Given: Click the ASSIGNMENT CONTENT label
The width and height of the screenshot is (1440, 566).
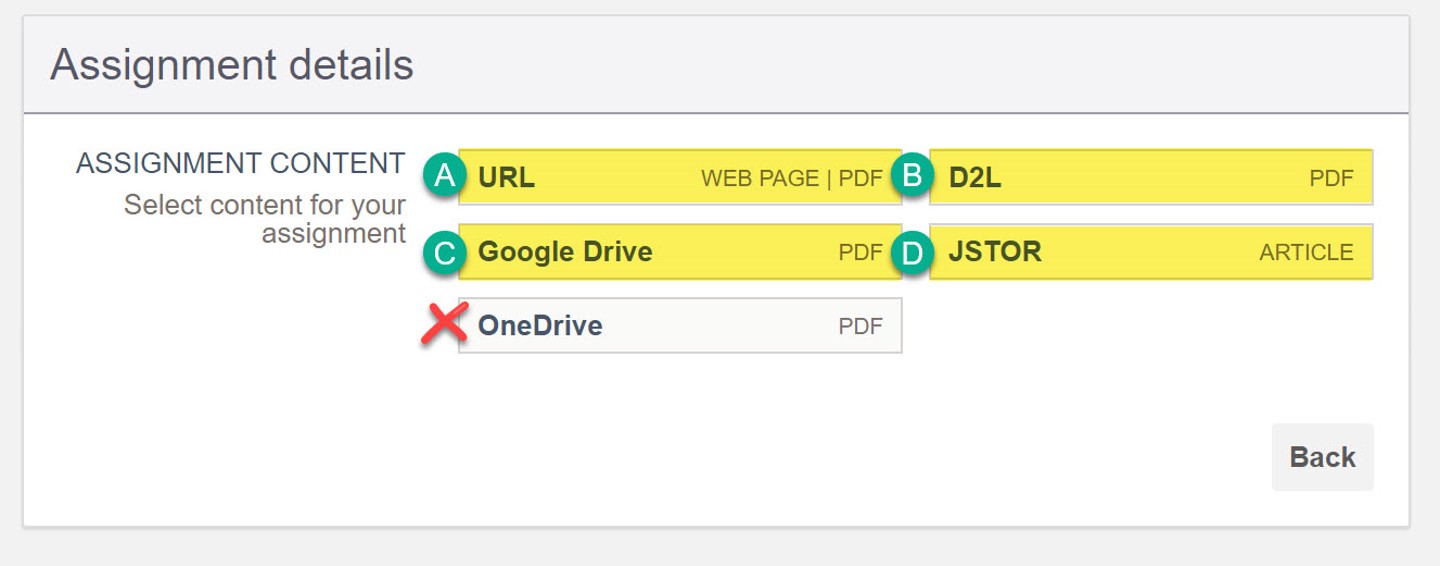Looking at the screenshot, I should tap(241, 163).
